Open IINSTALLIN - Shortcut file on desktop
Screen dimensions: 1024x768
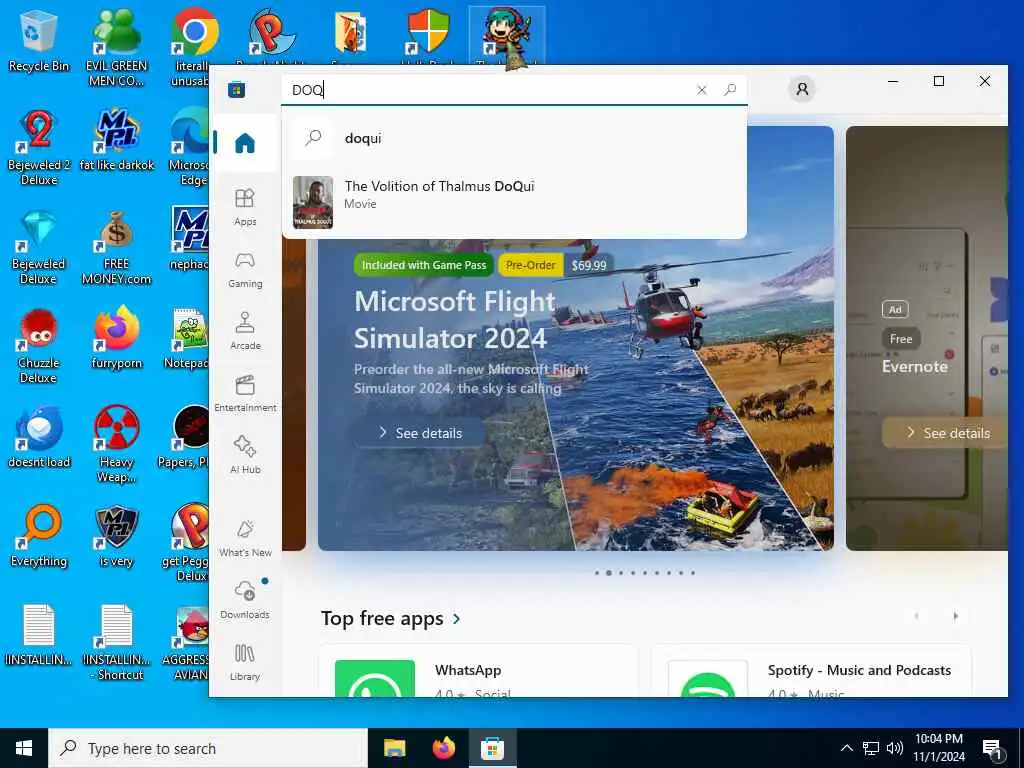click(116, 643)
